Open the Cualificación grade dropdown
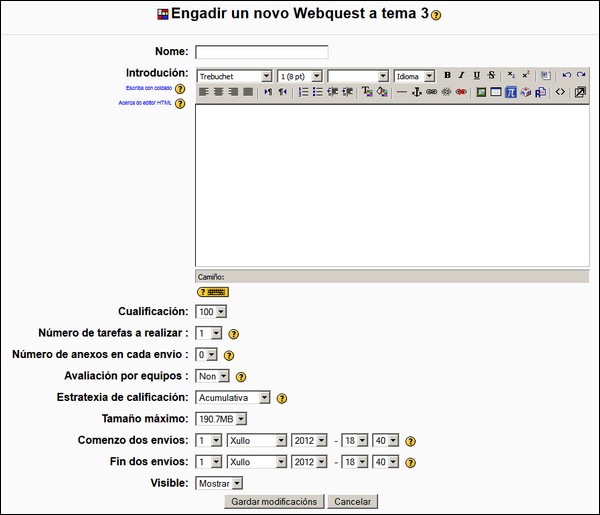600x515 pixels. [x=211, y=312]
